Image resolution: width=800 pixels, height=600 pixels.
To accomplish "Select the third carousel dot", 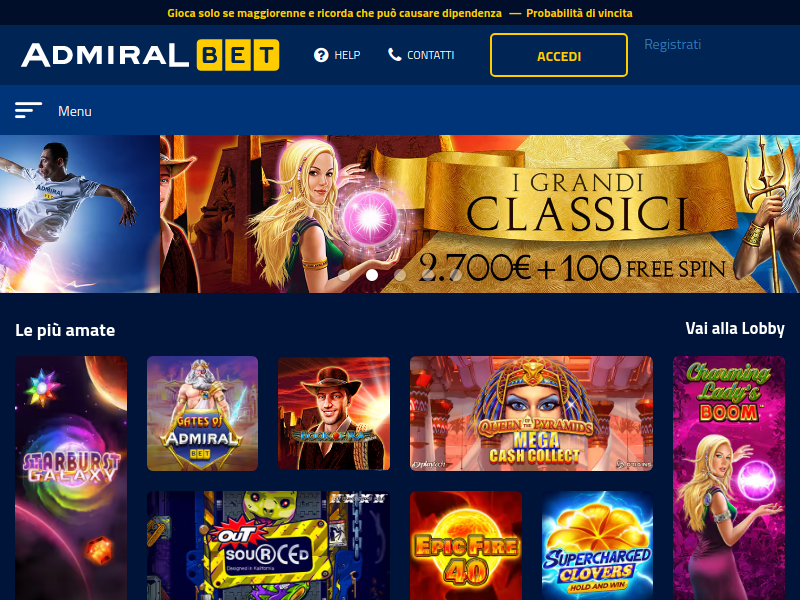I will pyautogui.click(x=401, y=275).
